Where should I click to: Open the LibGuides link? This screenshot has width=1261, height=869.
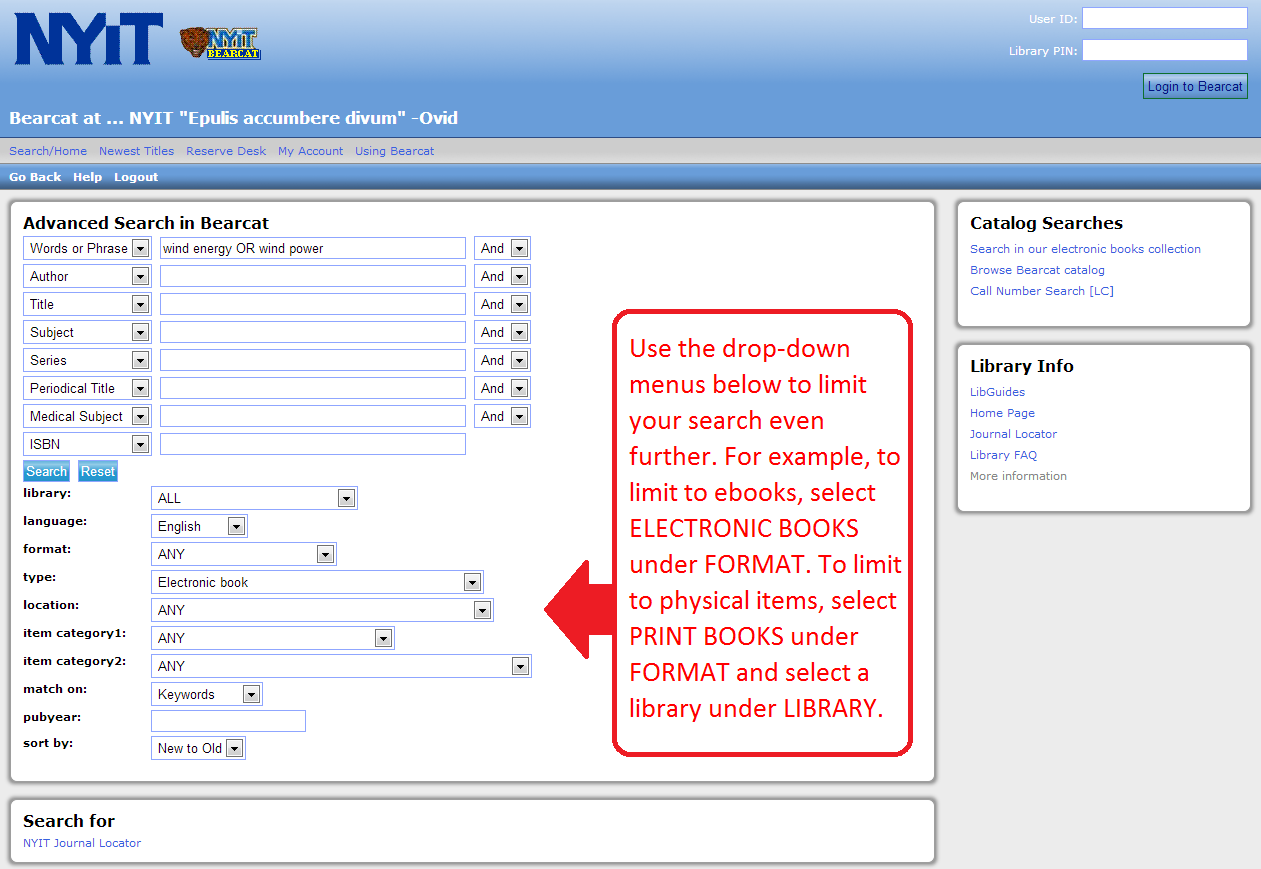pyautogui.click(x=997, y=392)
